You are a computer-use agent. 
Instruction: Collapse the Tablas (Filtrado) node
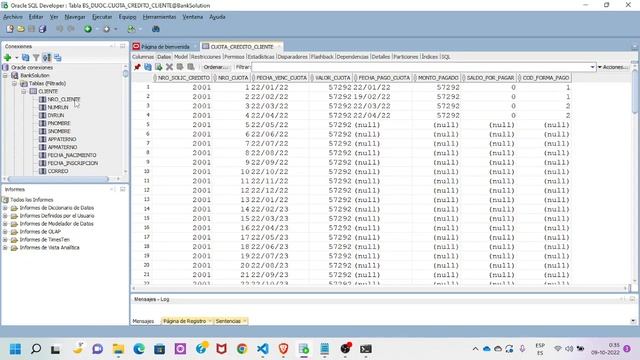14,83
